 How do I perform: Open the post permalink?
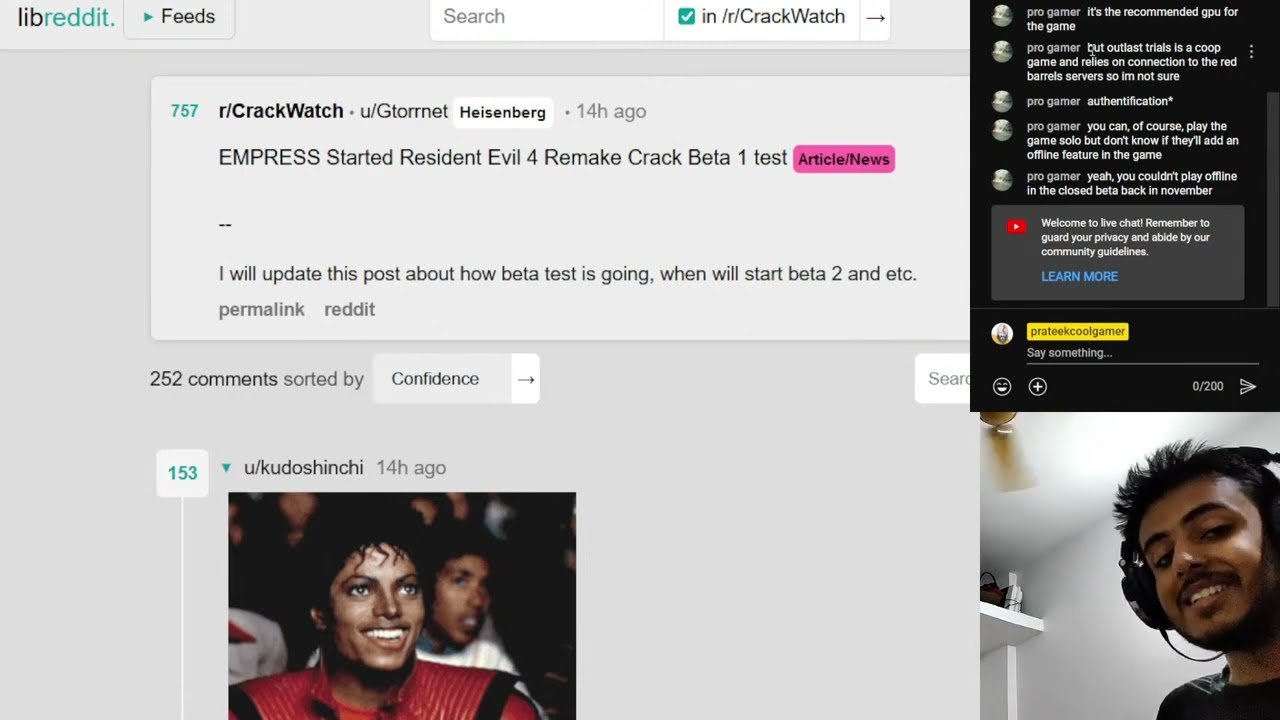click(x=261, y=309)
